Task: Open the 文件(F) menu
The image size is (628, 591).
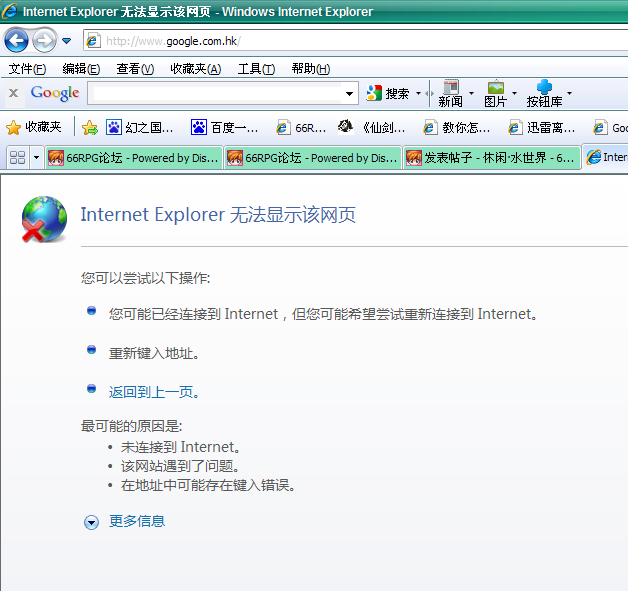Action: [x=28, y=69]
